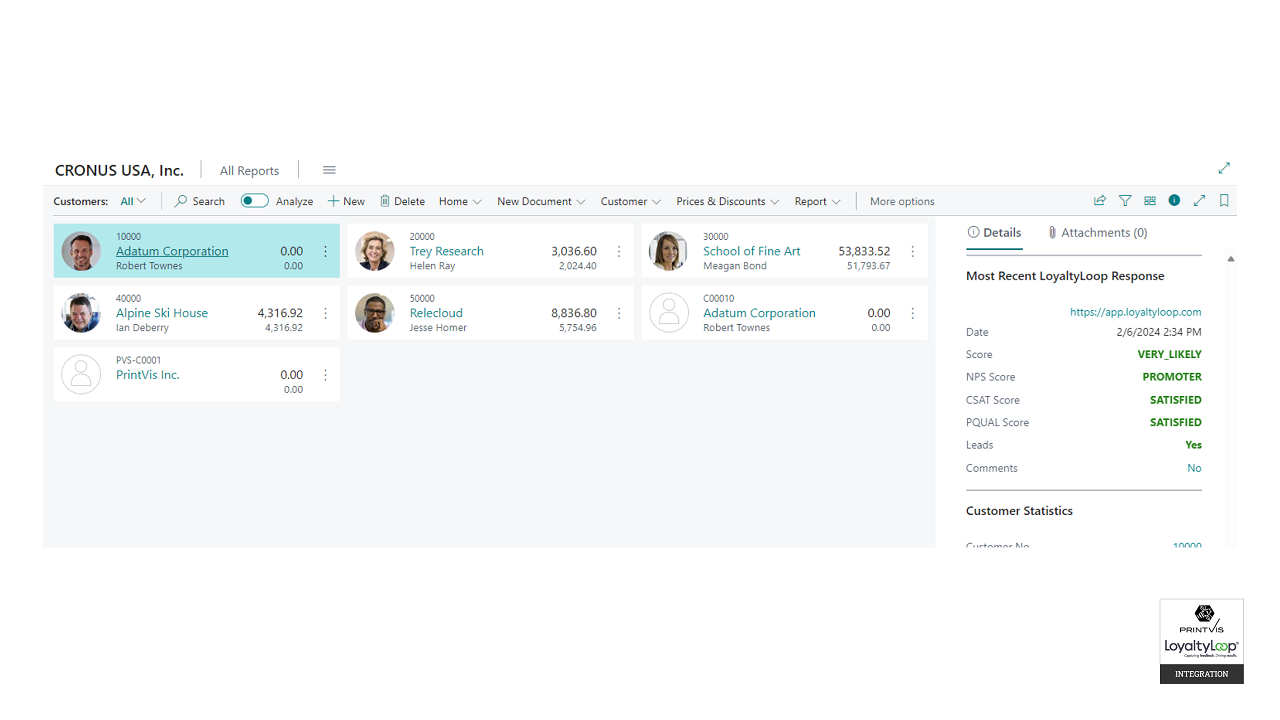Open the Prices & Discounts dropdown

pos(727,201)
